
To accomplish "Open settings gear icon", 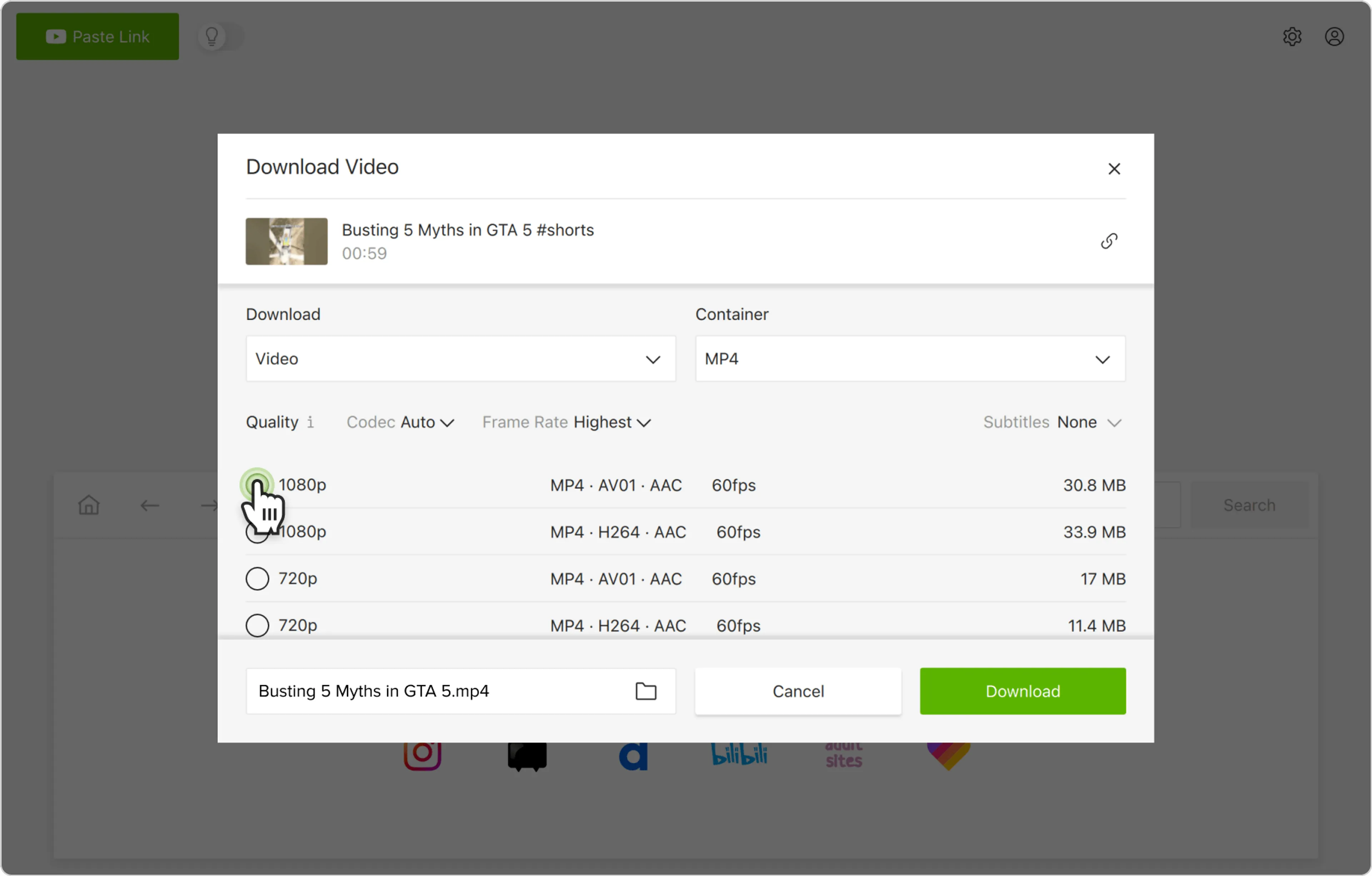I will click(x=1292, y=36).
